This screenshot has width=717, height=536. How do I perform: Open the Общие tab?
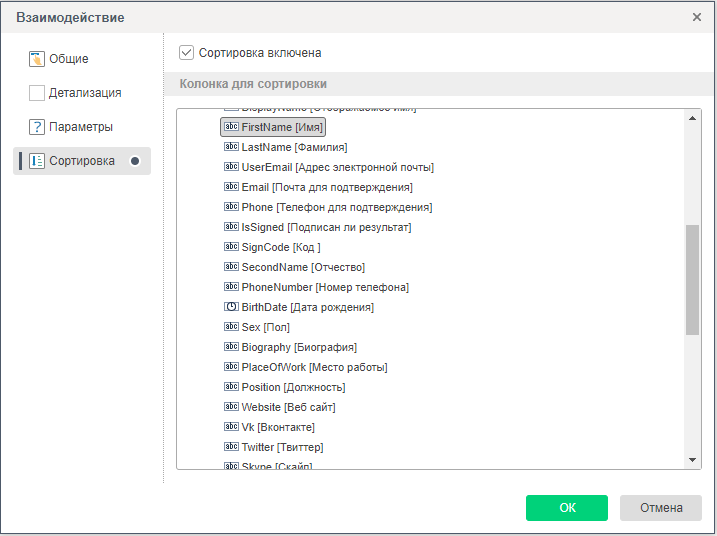69,59
